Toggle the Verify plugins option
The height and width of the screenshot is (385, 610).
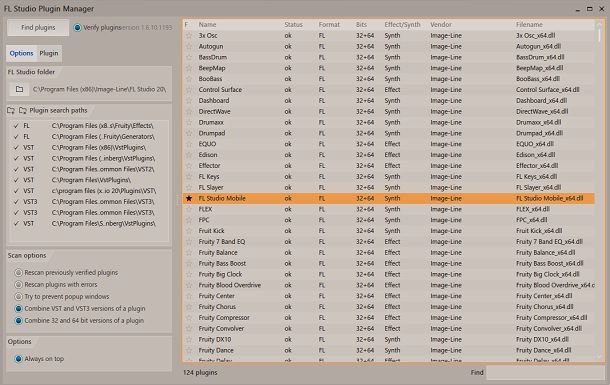click(x=77, y=28)
